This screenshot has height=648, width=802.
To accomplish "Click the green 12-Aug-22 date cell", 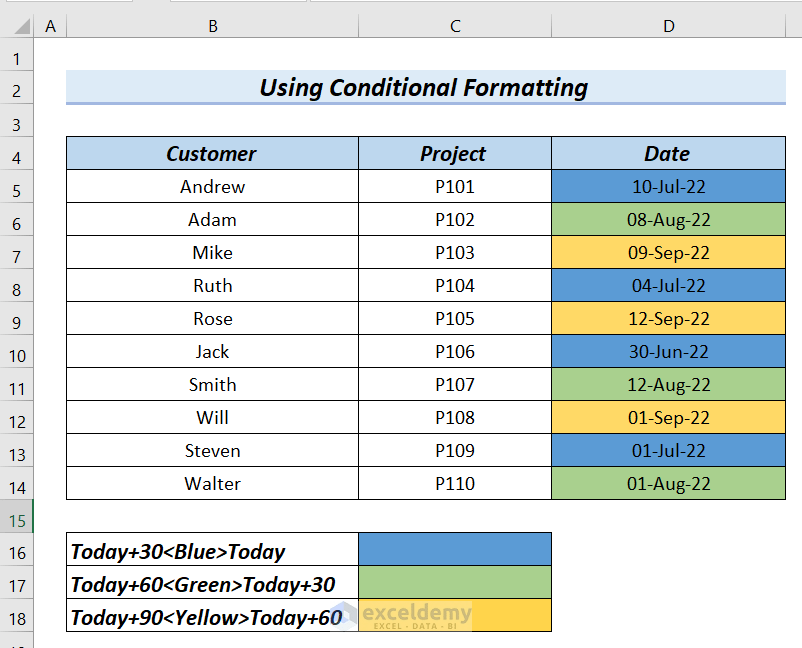I will [668, 385].
